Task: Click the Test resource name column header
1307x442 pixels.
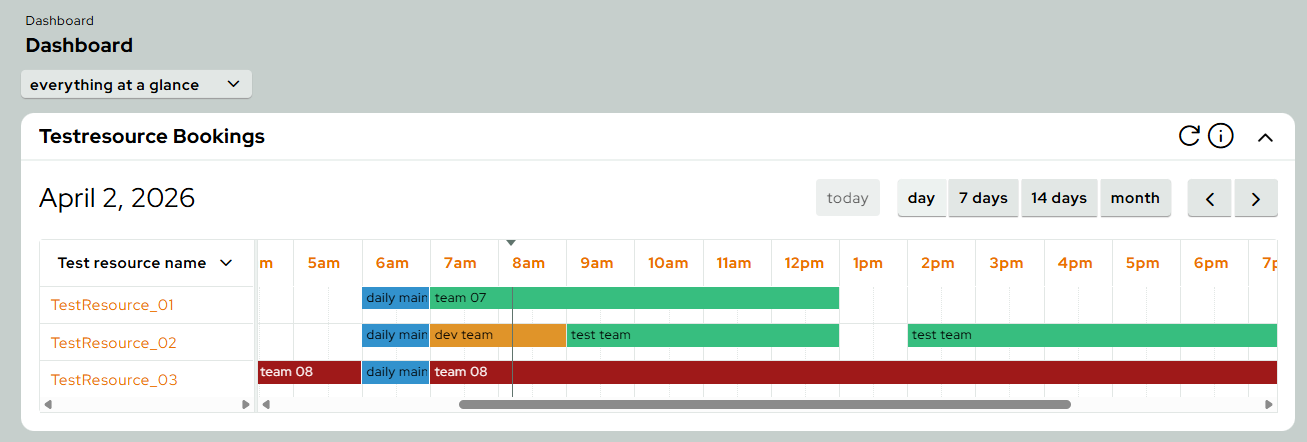Action: [x=146, y=263]
